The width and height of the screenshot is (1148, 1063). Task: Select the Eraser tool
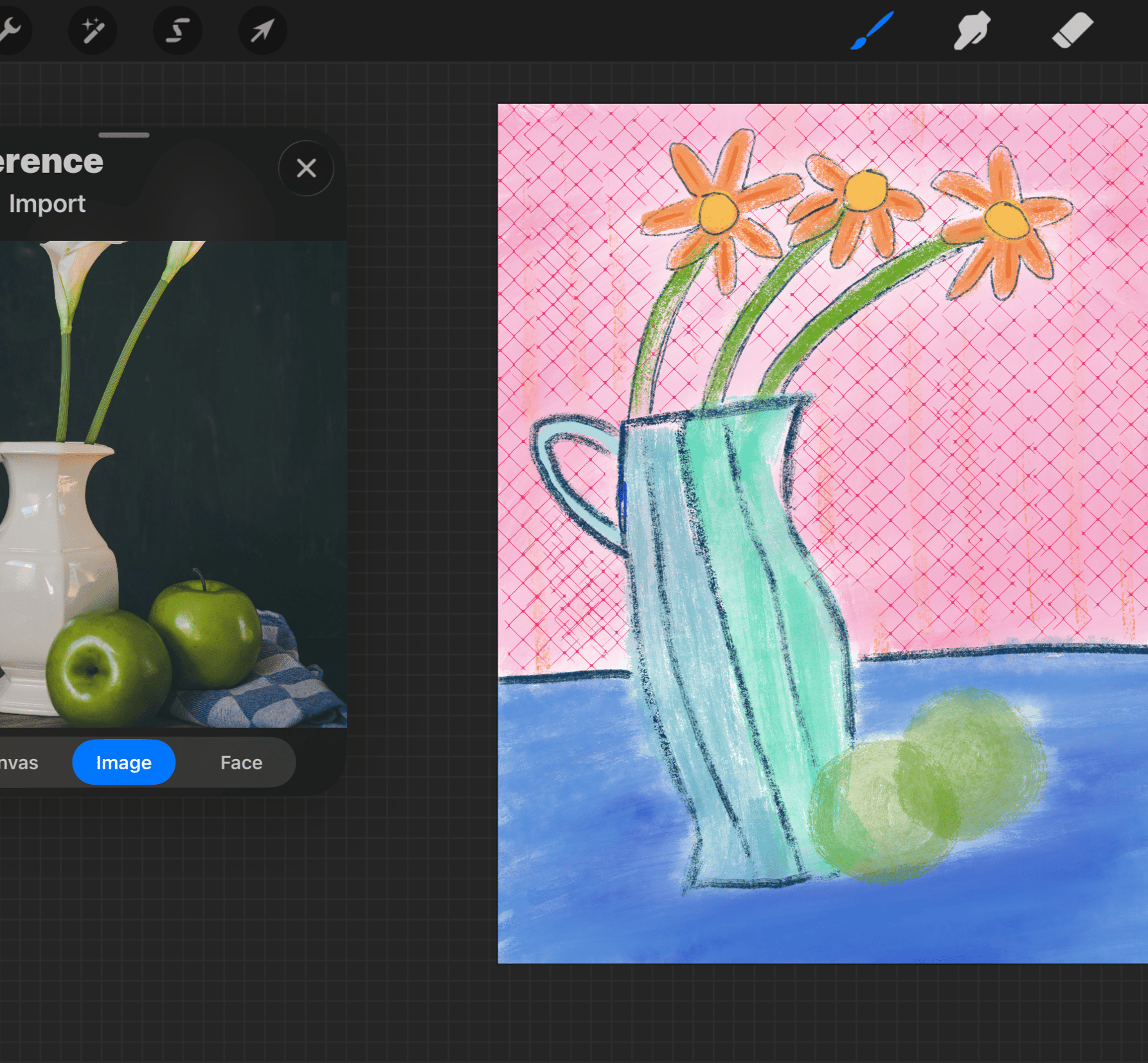[1072, 30]
